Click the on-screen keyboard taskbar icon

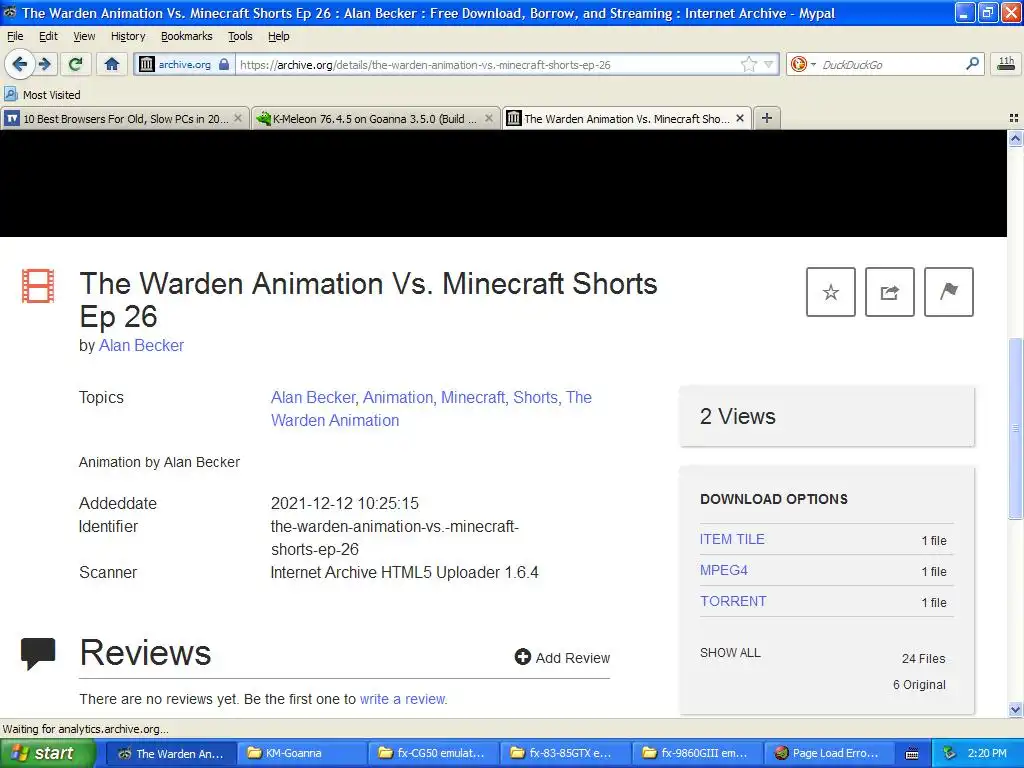(x=912, y=754)
